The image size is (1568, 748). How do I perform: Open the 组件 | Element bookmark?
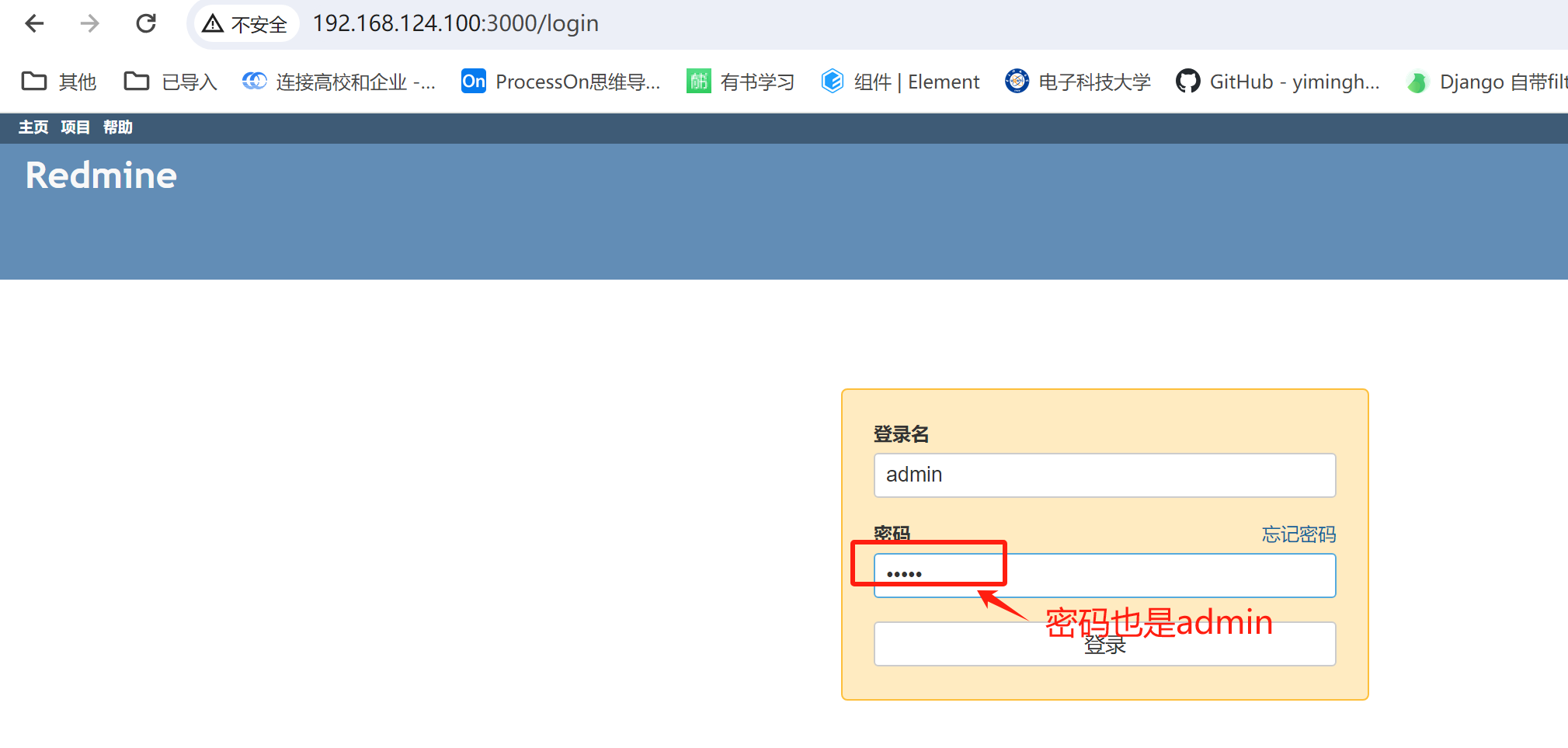click(899, 82)
